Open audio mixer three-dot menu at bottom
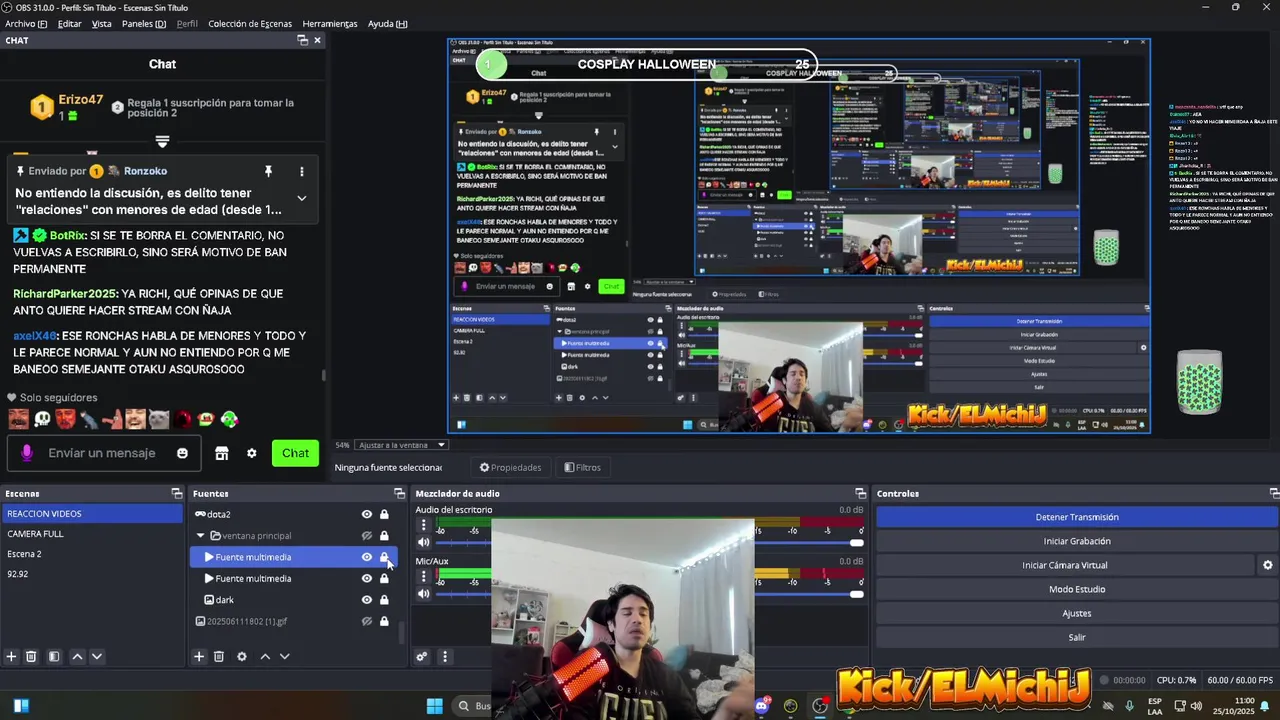 click(x=445, y=657)
